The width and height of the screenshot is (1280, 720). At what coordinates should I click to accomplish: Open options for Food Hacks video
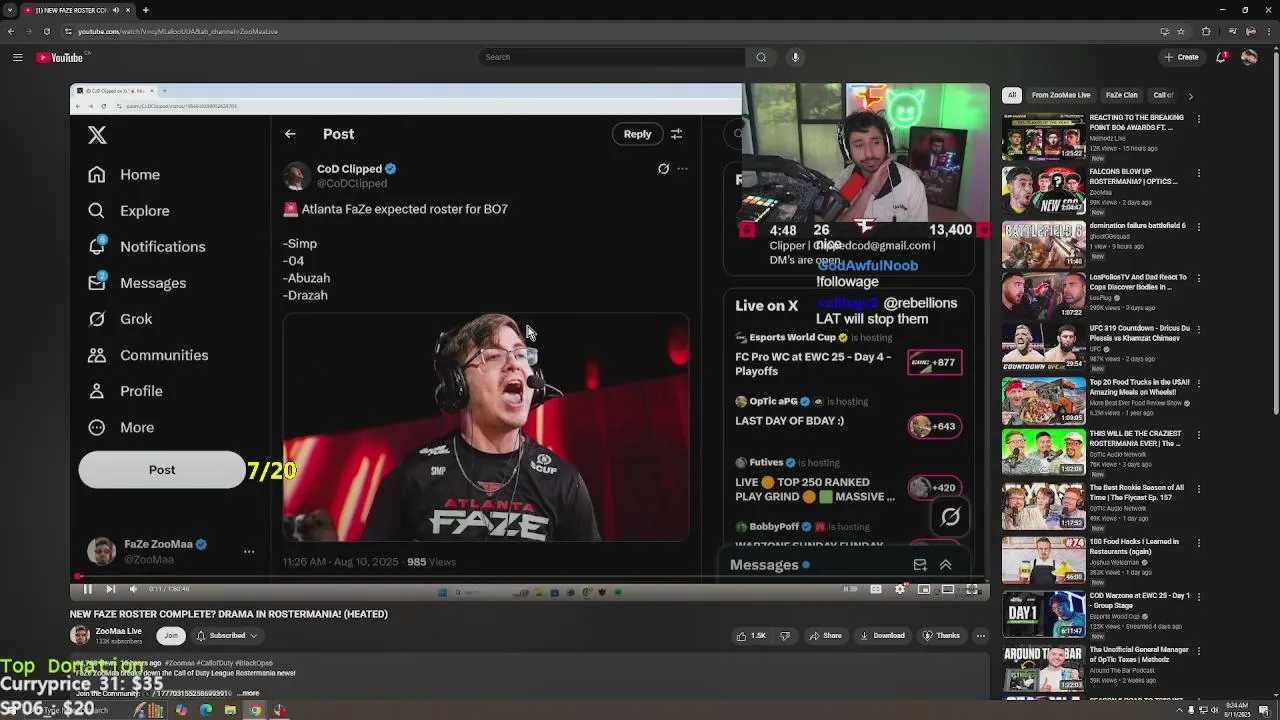(x=1198, y=543)
